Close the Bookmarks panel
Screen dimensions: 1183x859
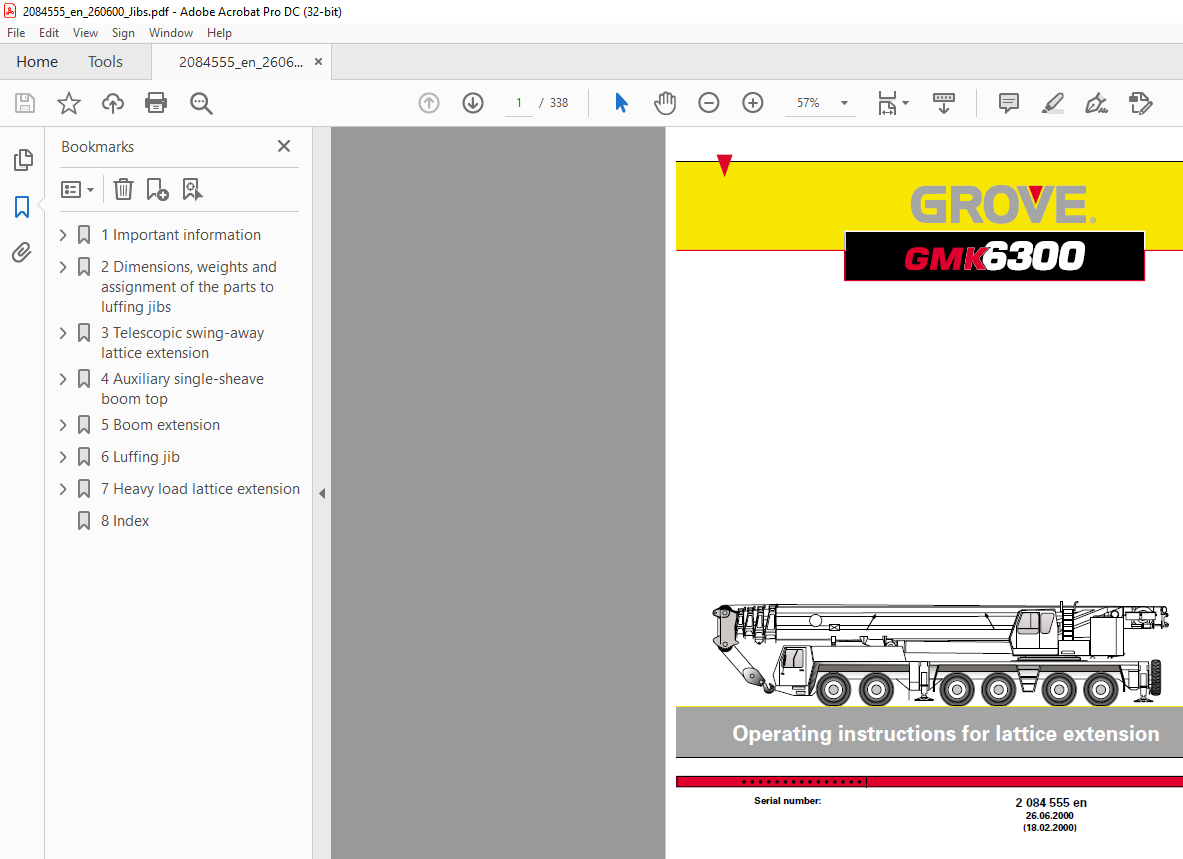click(284, 146)
